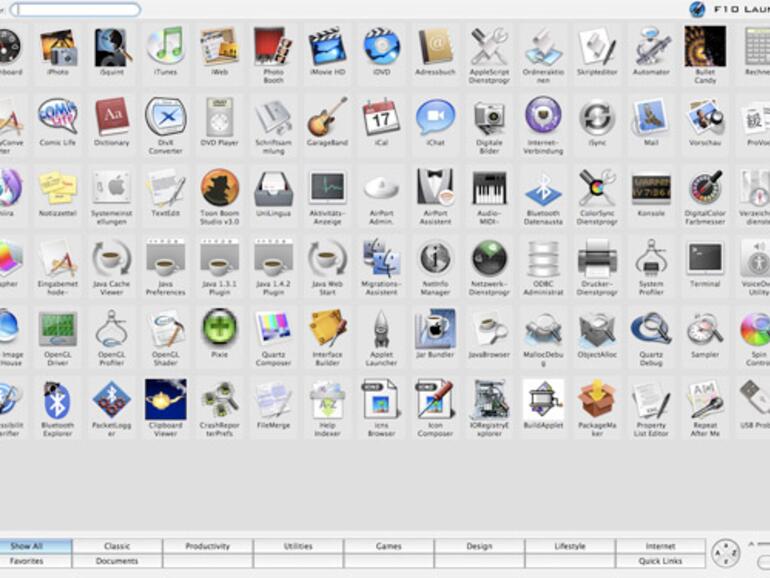Click the Photo Booth icon

[274, 47]
